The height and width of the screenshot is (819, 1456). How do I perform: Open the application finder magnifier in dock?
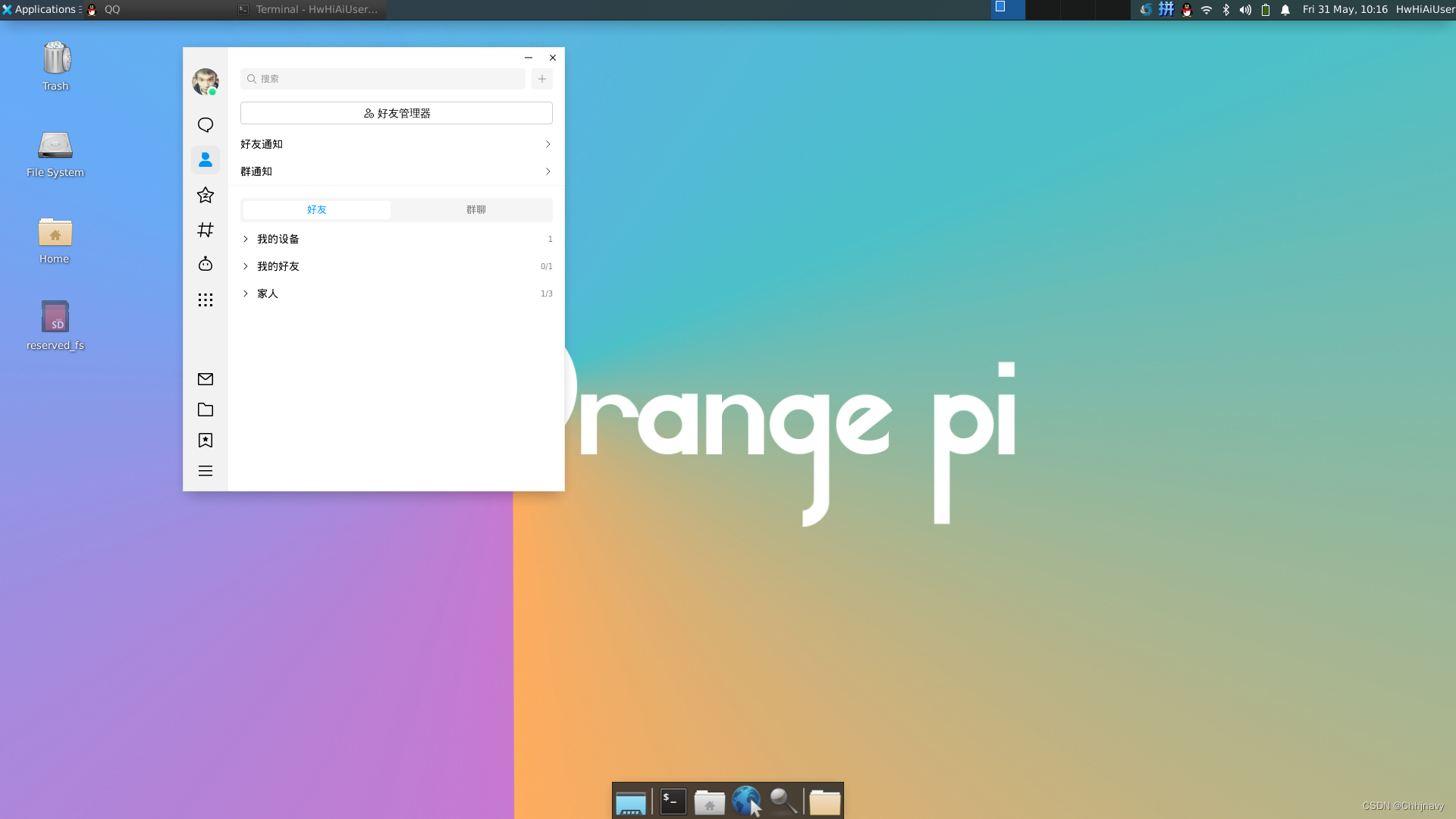[783, 802]
